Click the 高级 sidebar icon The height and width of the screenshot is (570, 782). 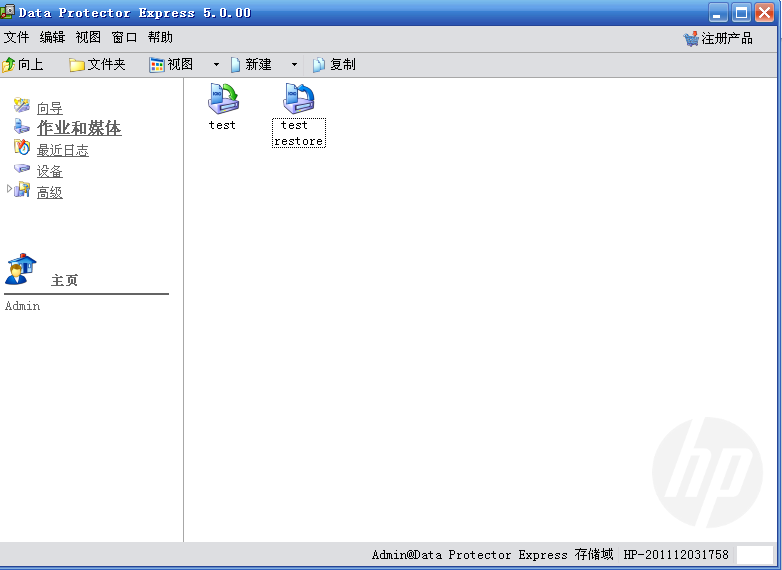21,190
